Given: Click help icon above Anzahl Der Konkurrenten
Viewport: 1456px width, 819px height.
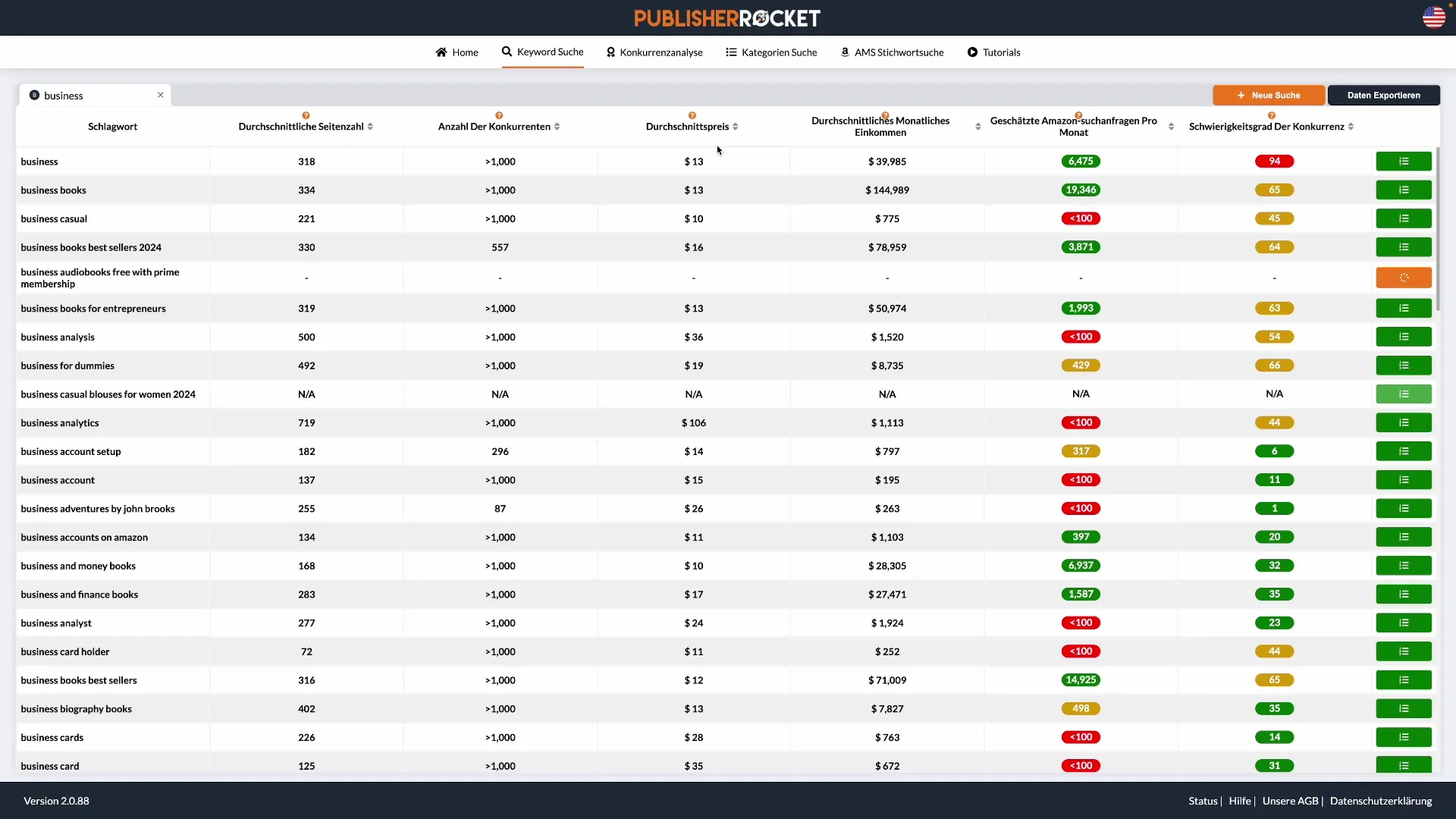Looking at the screenshot, I should pyautogui.click(x=499, y=115).
